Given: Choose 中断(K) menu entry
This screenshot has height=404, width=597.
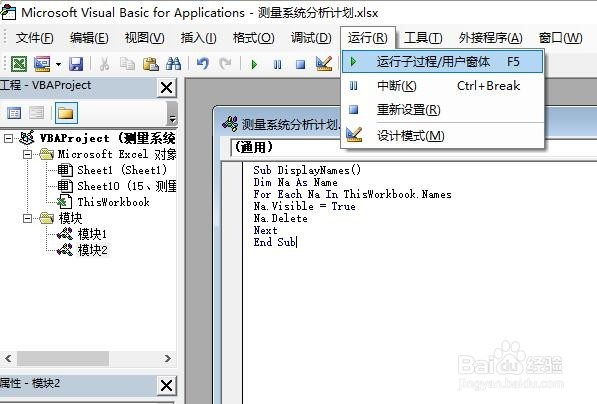Looking at the screenshot, I should point(442,86).
